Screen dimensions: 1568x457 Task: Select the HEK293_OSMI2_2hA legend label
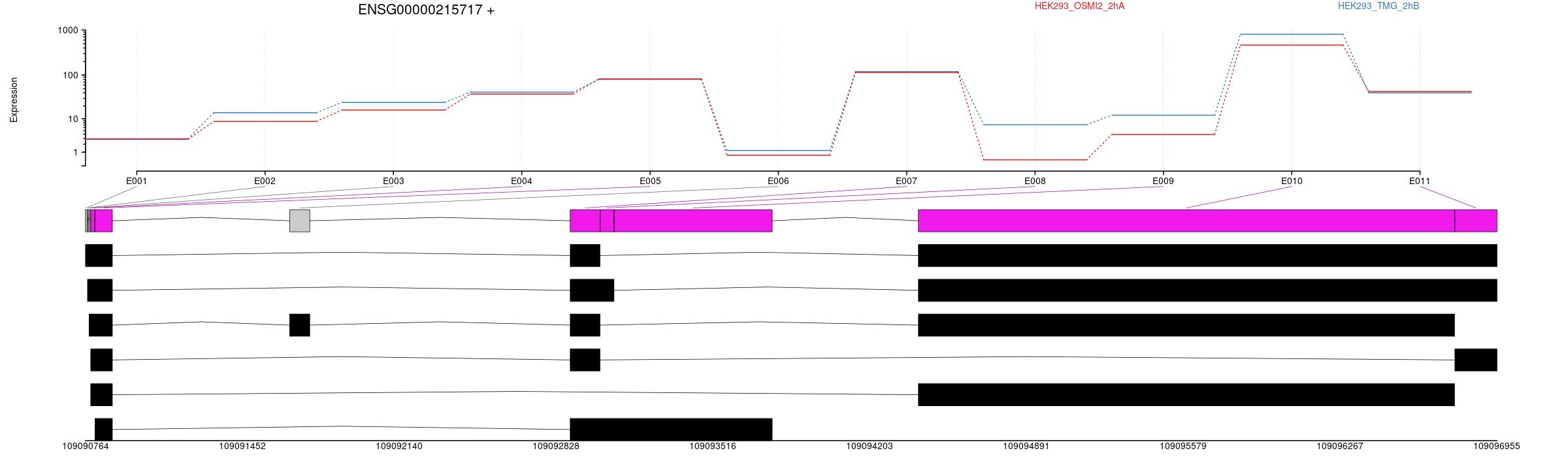(1079, 6)
